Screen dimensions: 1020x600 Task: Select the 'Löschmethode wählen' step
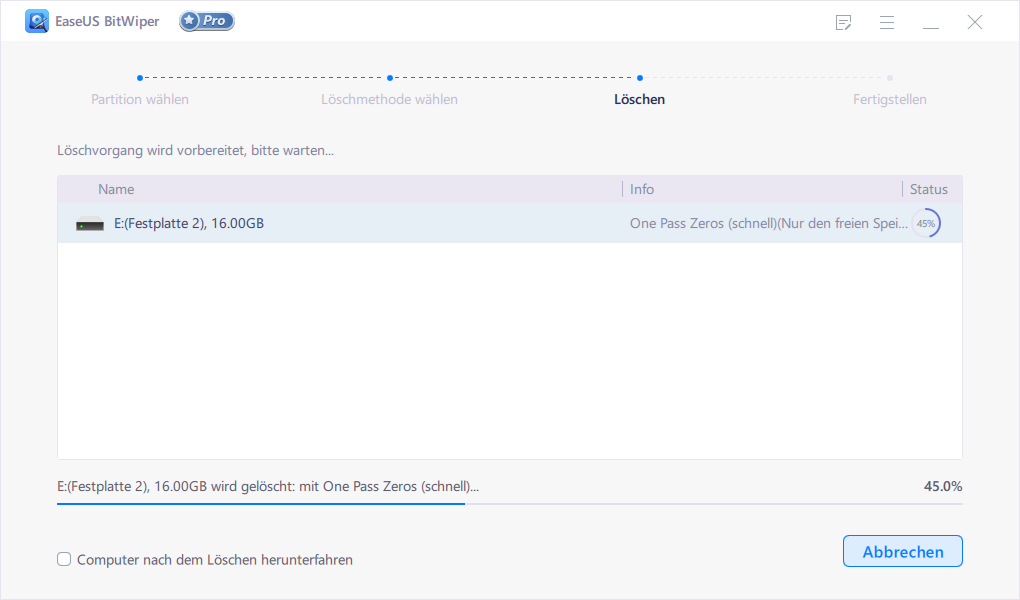389,99
